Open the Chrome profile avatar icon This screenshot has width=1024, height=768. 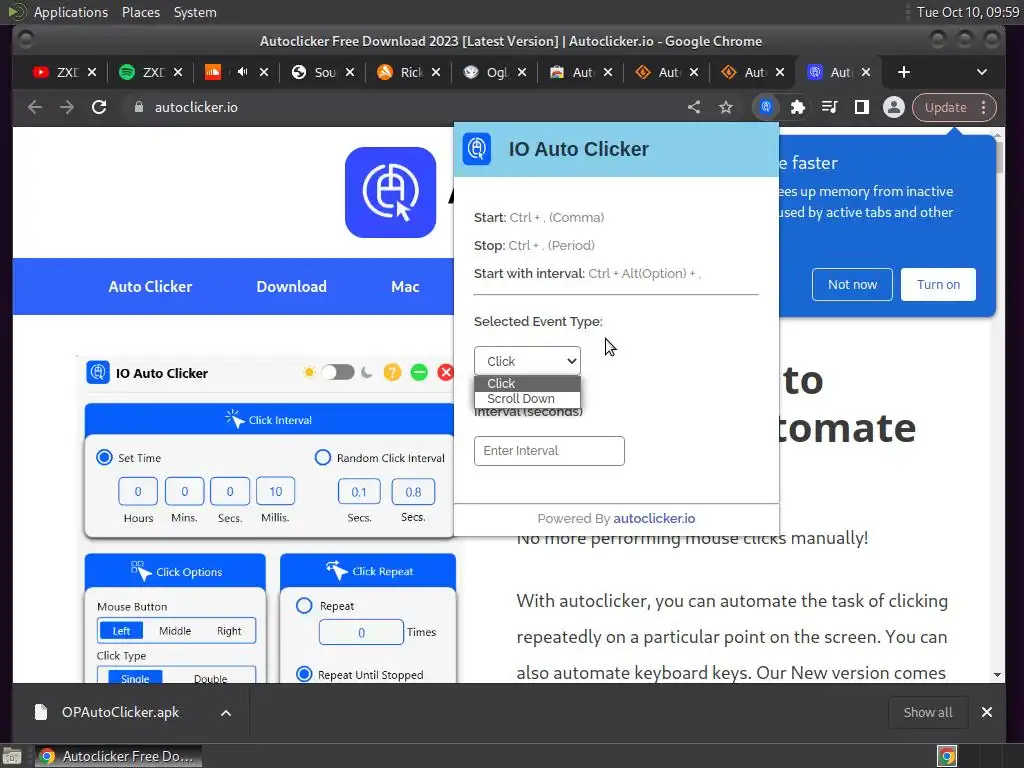click(893, 107)
